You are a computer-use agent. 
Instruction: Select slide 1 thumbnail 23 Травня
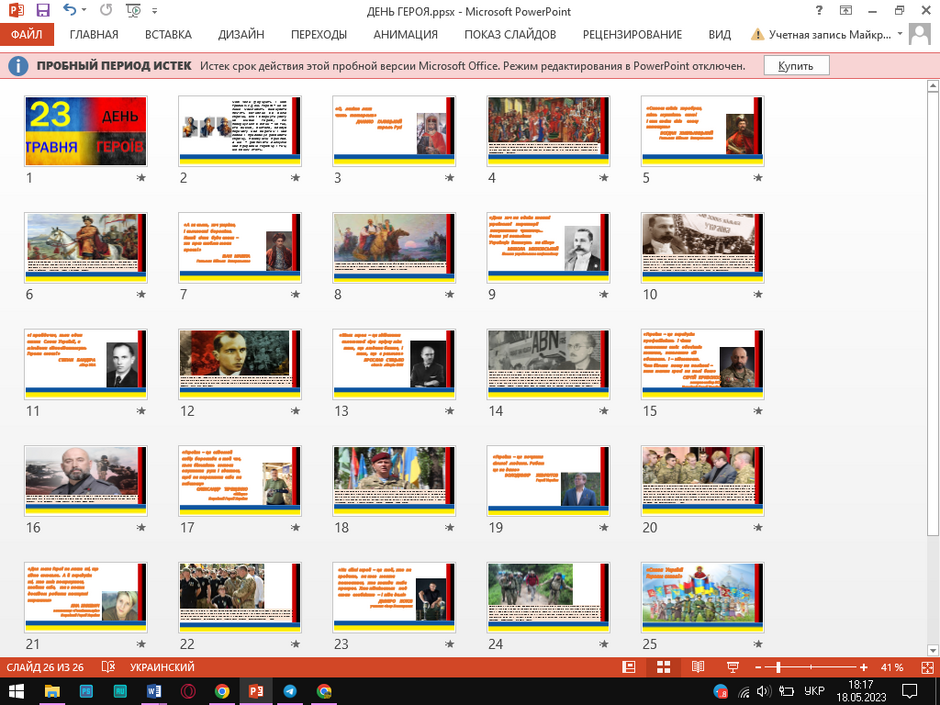(x=86, y=131)
